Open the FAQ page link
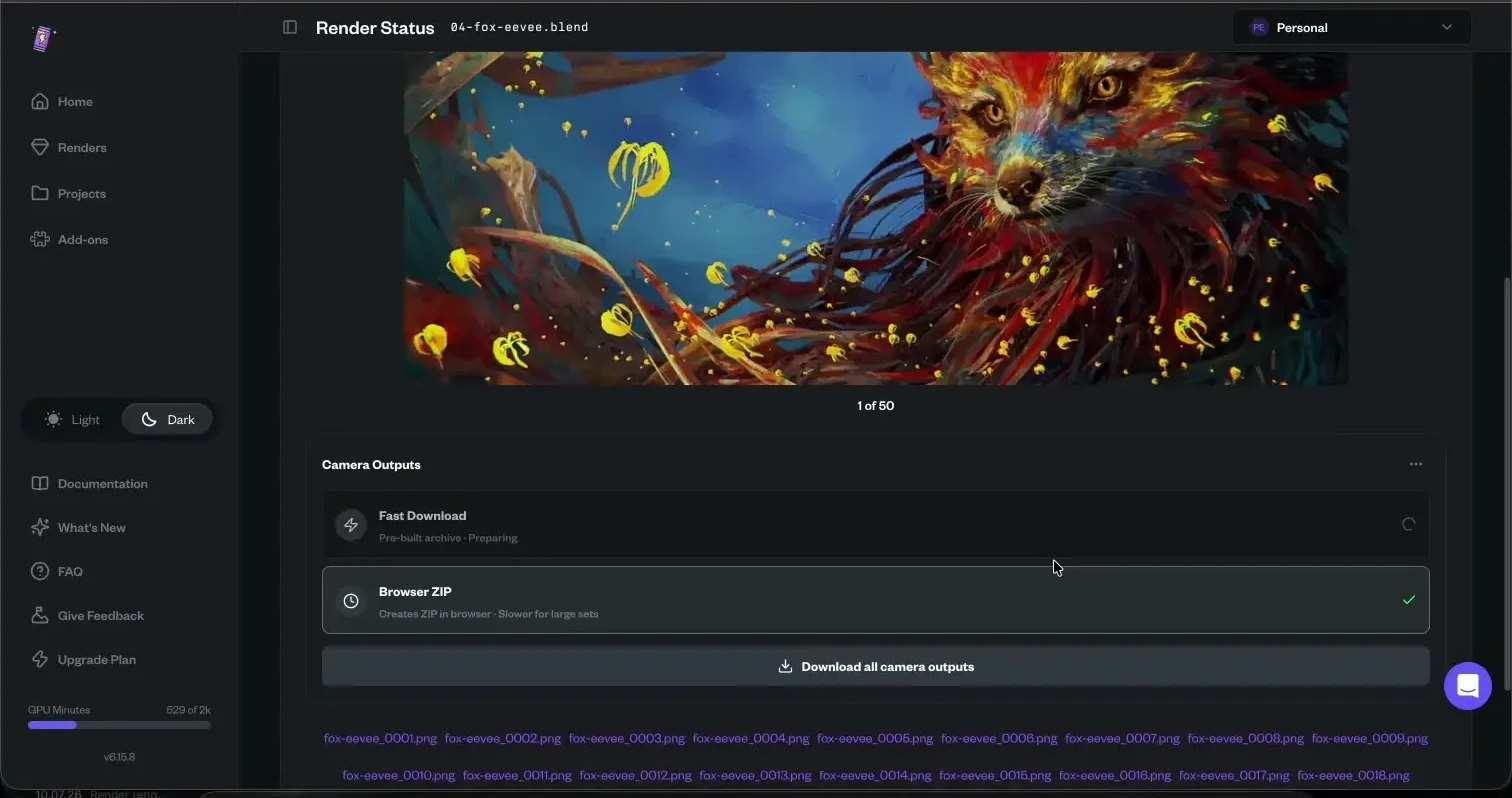 70,571
